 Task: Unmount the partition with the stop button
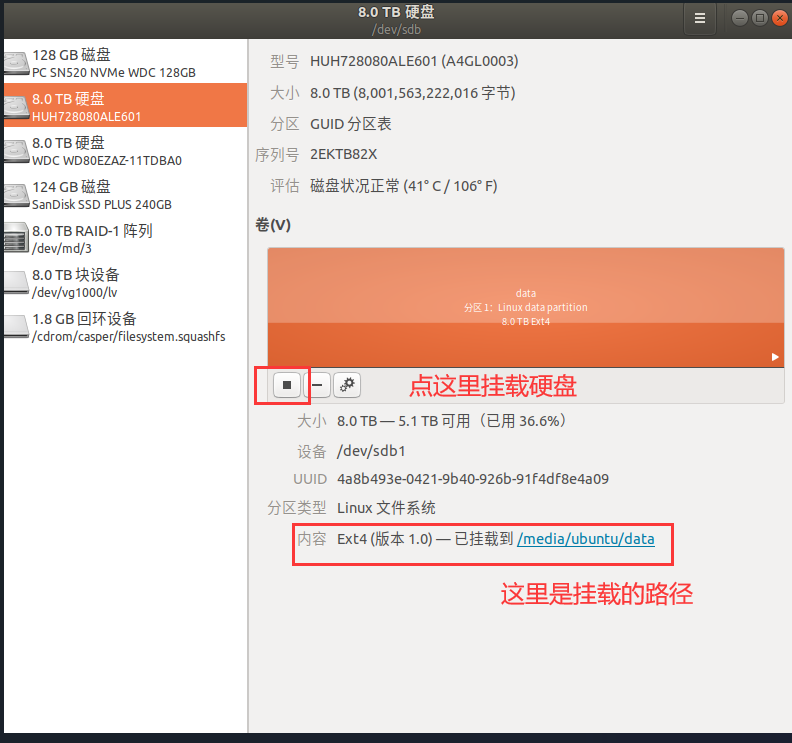(x=286, y=385)
